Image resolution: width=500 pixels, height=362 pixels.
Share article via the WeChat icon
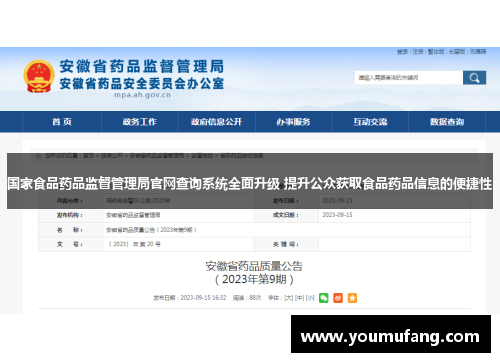click(324, 298)
